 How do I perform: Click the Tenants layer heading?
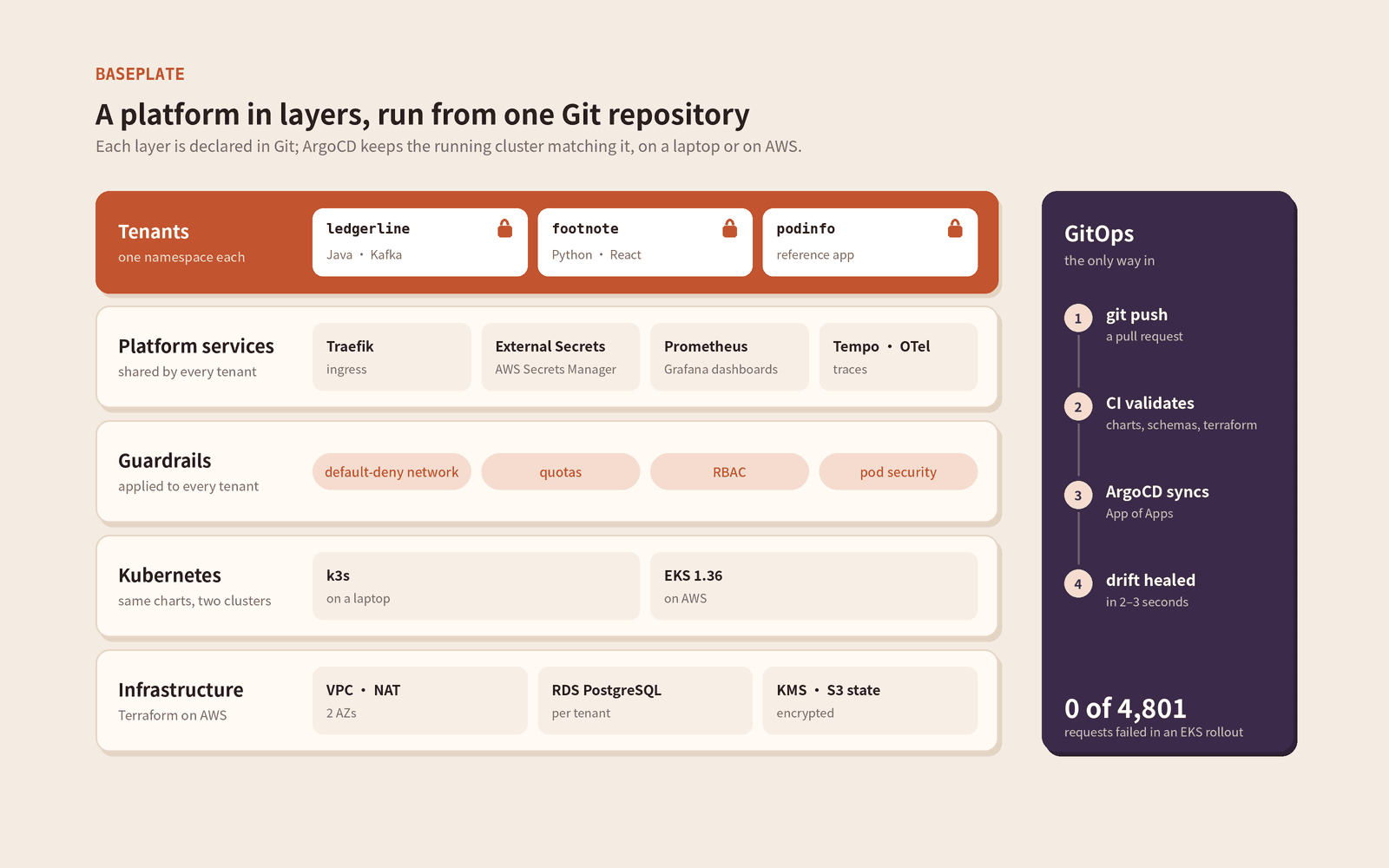click(154, 232)
